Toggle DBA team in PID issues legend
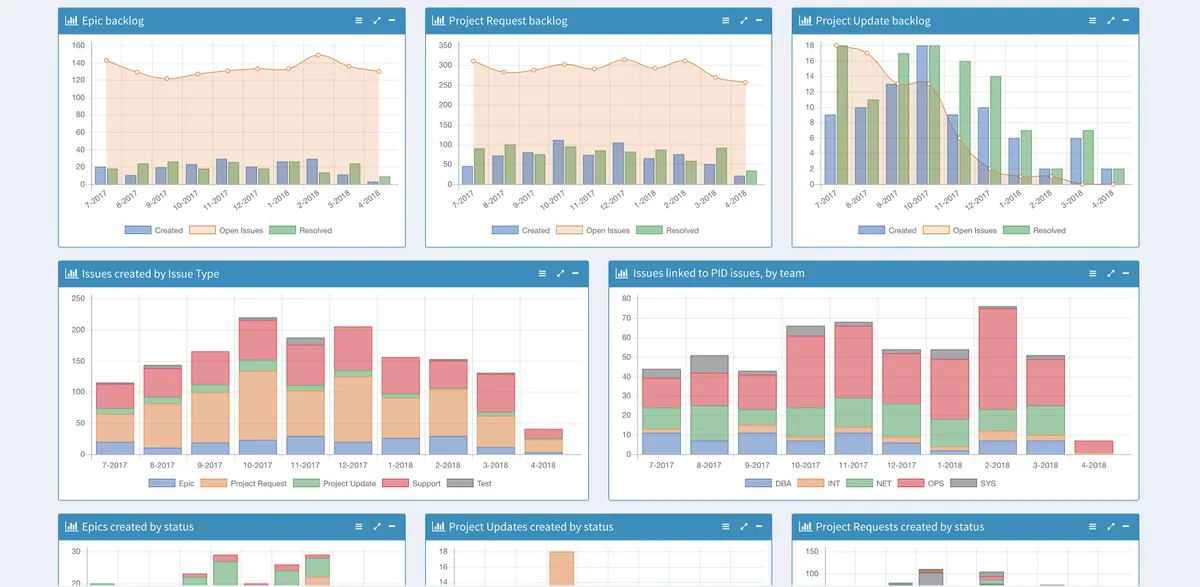The height and width of the screenshot is (587, 1200). pyautogui.click(x=769, y=483)
